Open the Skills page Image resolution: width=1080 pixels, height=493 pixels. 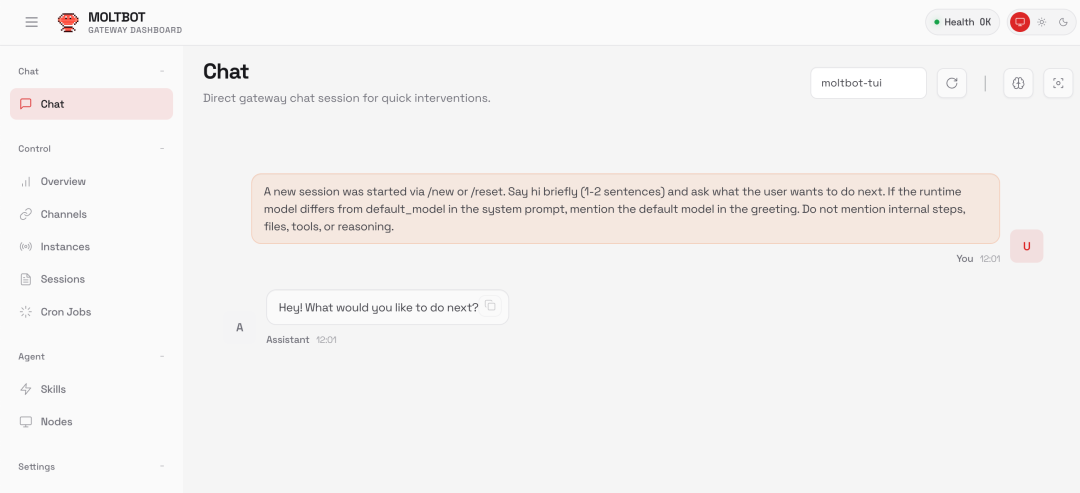53,389
